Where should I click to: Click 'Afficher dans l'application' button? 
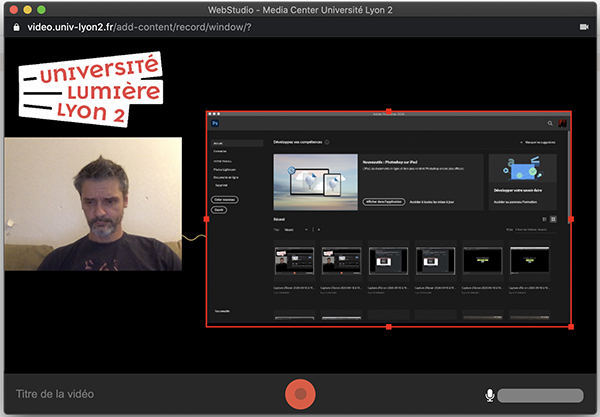click(384, 202)
